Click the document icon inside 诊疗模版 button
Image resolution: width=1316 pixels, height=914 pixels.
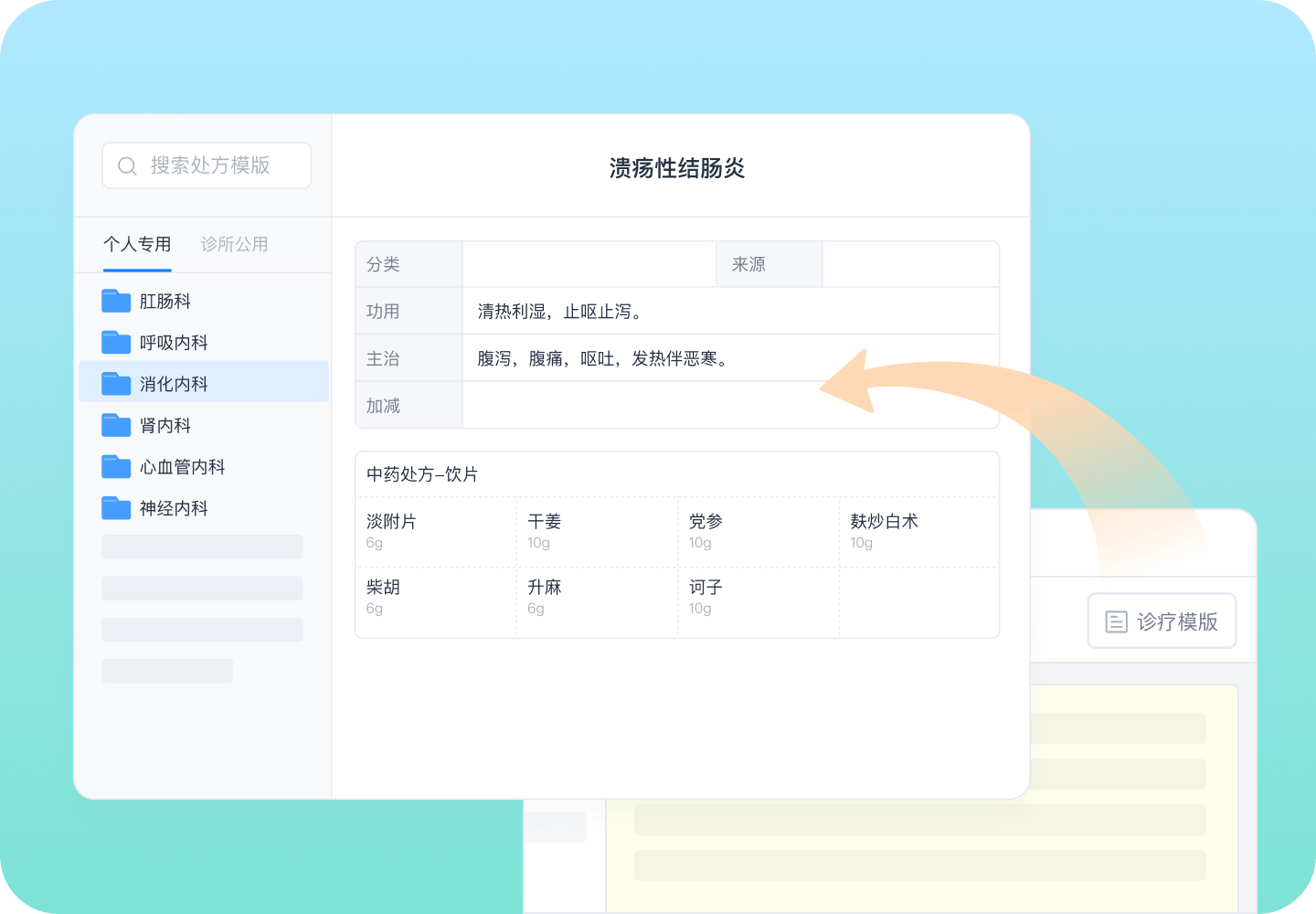pyautogui.click(x=1117, y=621)
